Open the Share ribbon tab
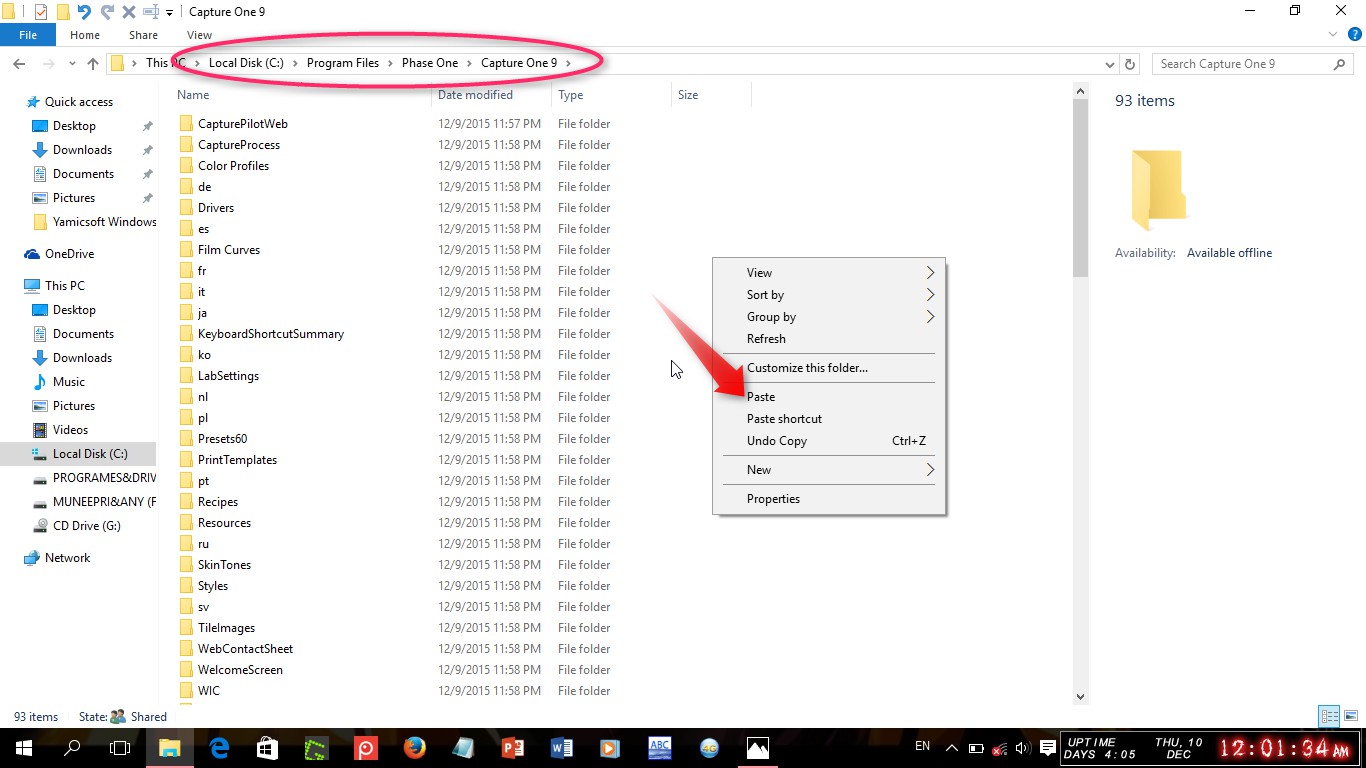 point(143,35)
